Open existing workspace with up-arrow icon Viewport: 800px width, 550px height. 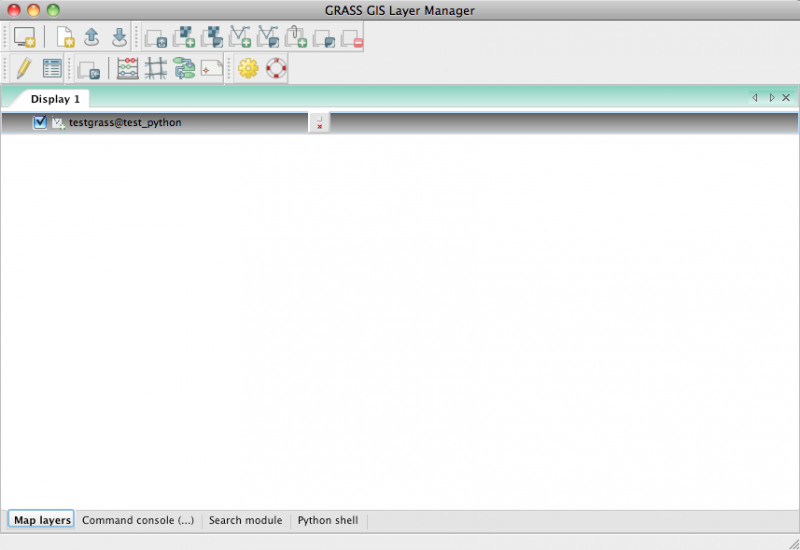pos(92,38)
